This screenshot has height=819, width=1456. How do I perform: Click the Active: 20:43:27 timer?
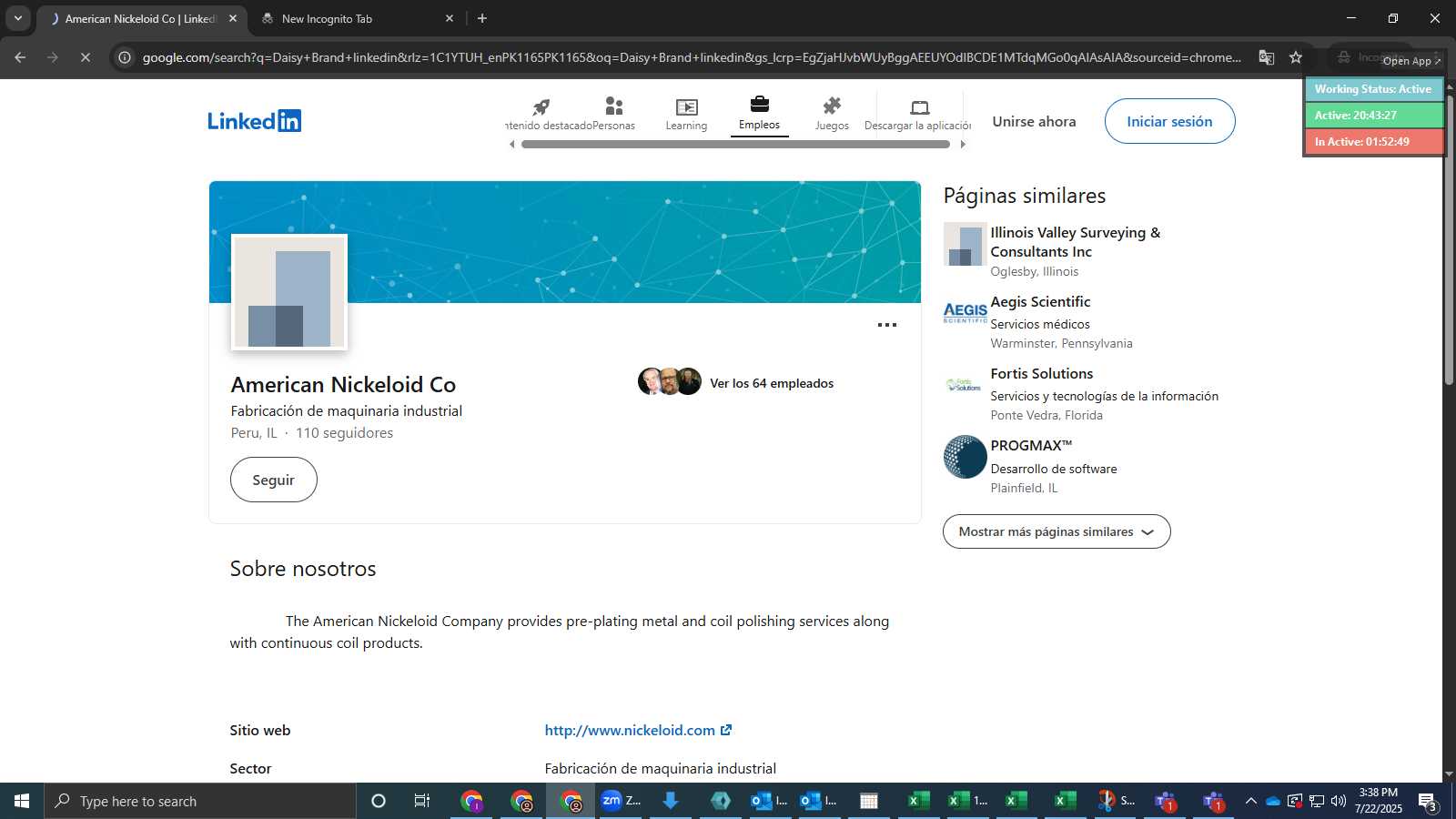coord(1373,115)
